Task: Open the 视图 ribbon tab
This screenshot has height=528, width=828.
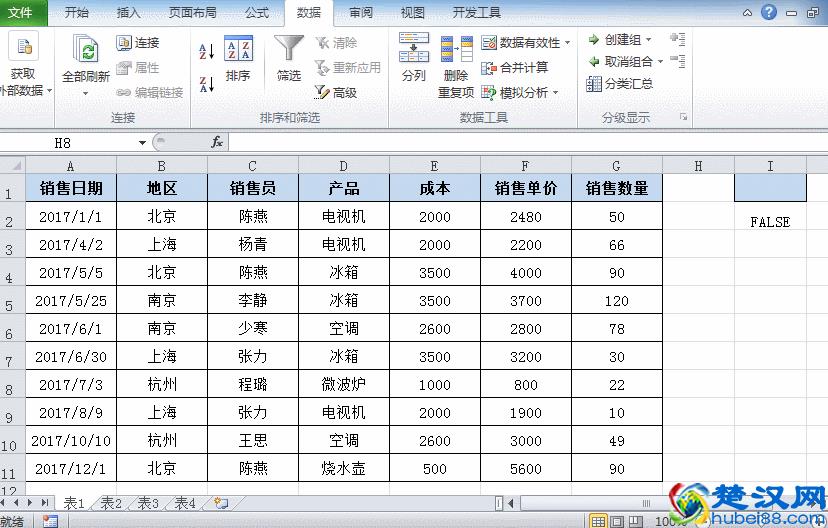Action: pos(412,13)
